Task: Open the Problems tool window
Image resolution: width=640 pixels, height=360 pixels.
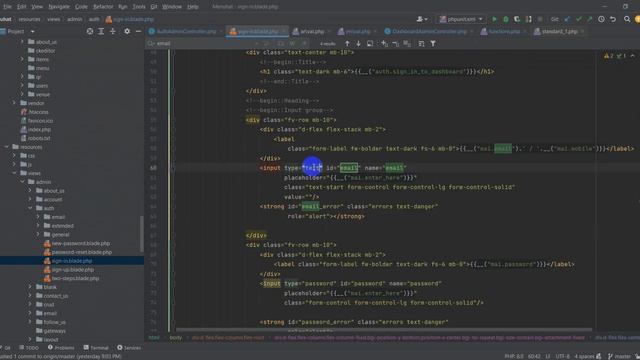Action: [x=61, y=348]
